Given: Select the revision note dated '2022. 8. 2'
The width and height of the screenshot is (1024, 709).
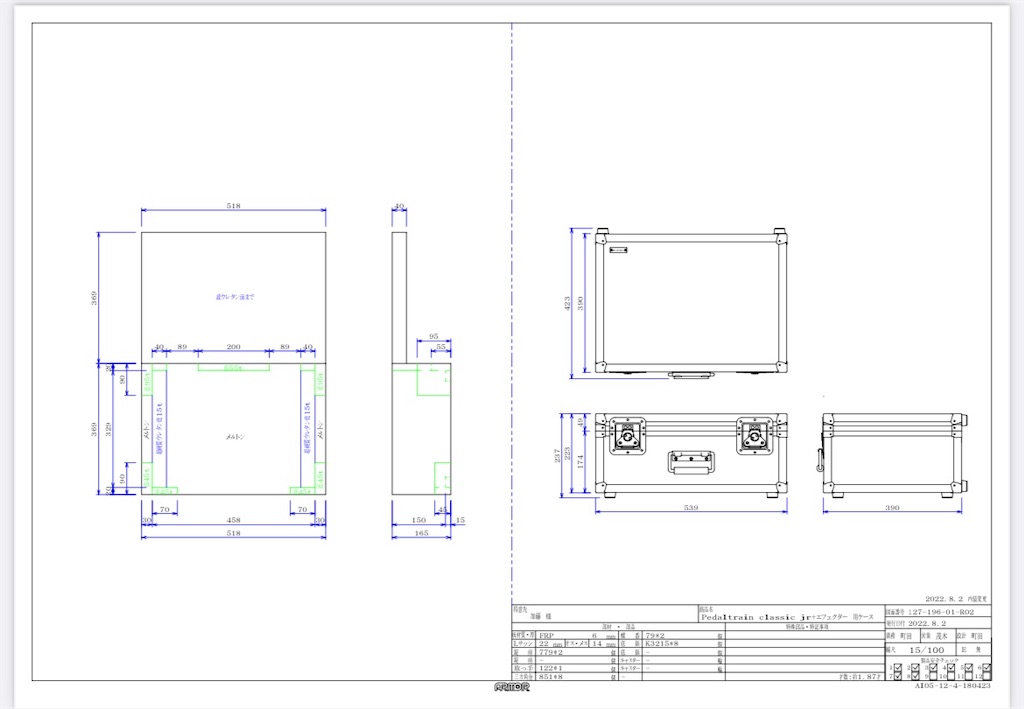Looking at the screenshot, I should (x=956, y=599).
